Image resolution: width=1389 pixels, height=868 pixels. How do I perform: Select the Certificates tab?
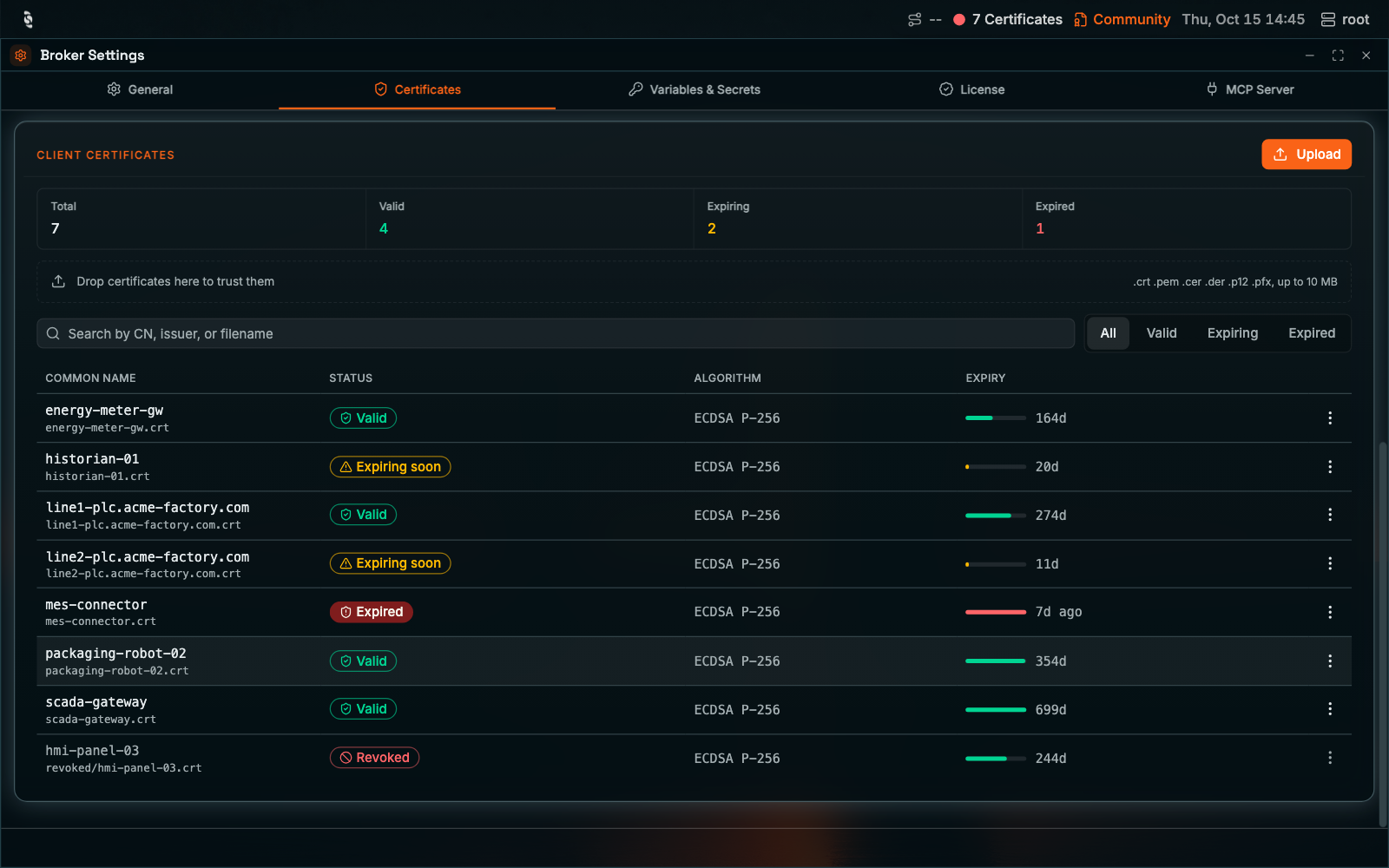(418, 89)
